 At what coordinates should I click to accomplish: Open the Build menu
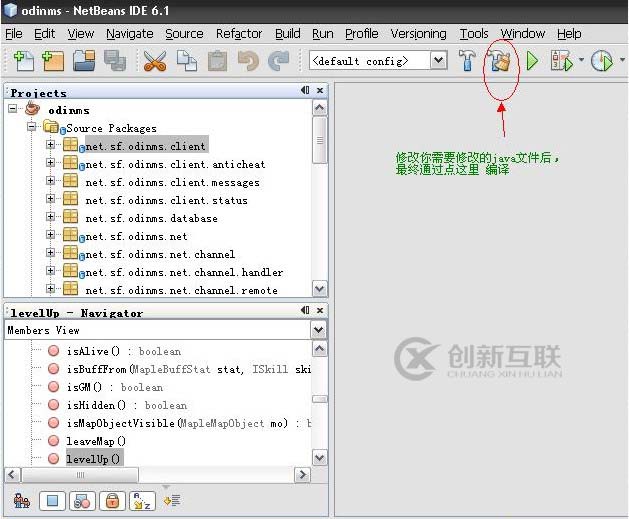coord(288,34)
